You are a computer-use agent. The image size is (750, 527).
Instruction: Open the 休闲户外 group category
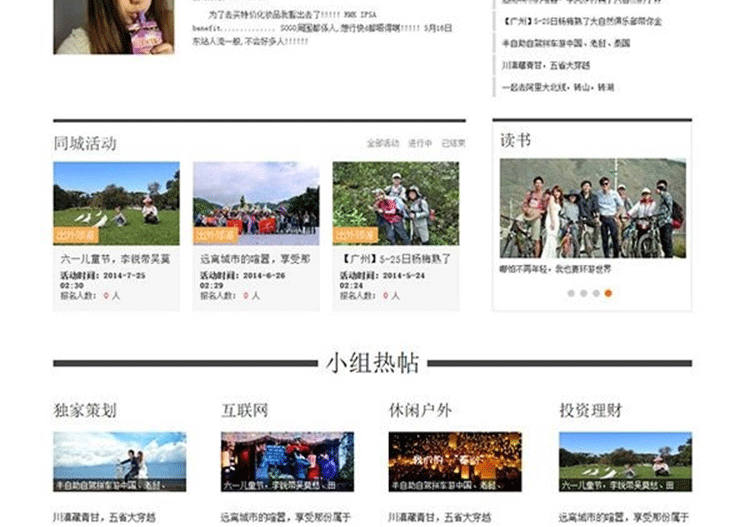coord(420,410)
